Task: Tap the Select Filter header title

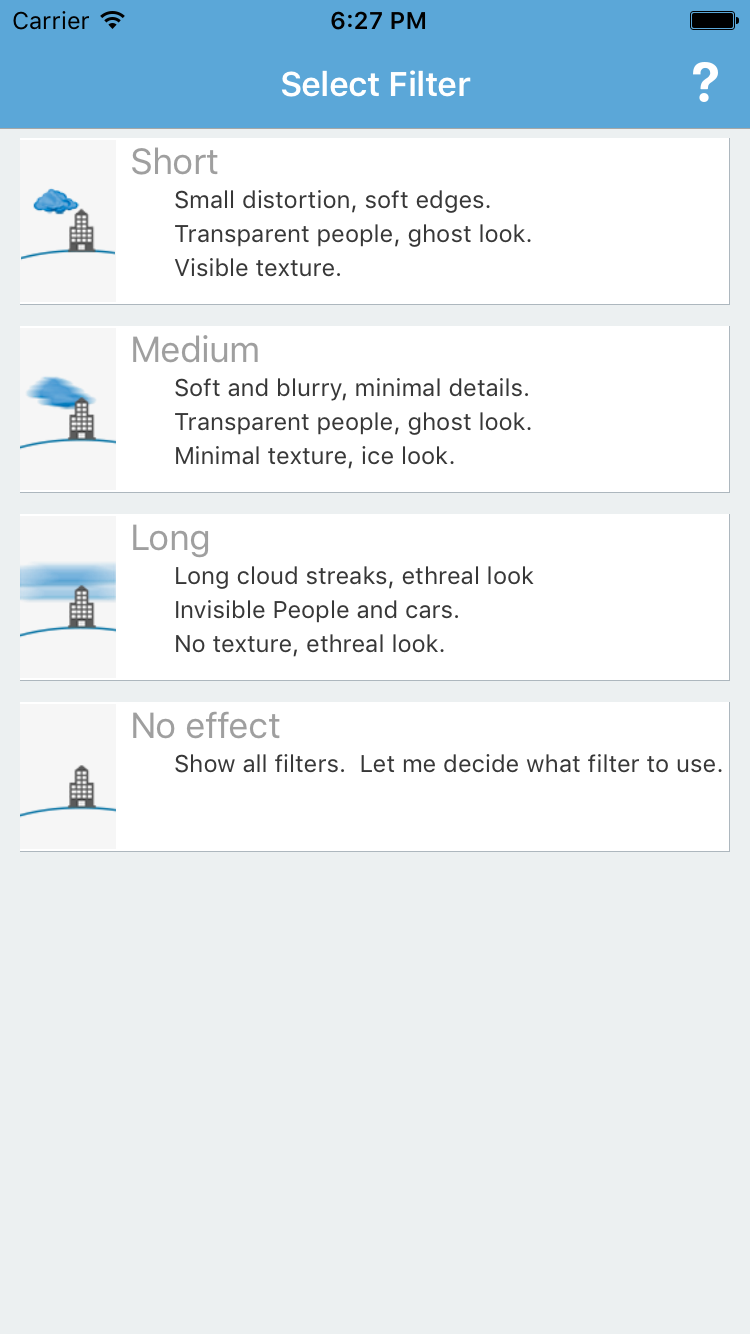Action: click(375, 84)
